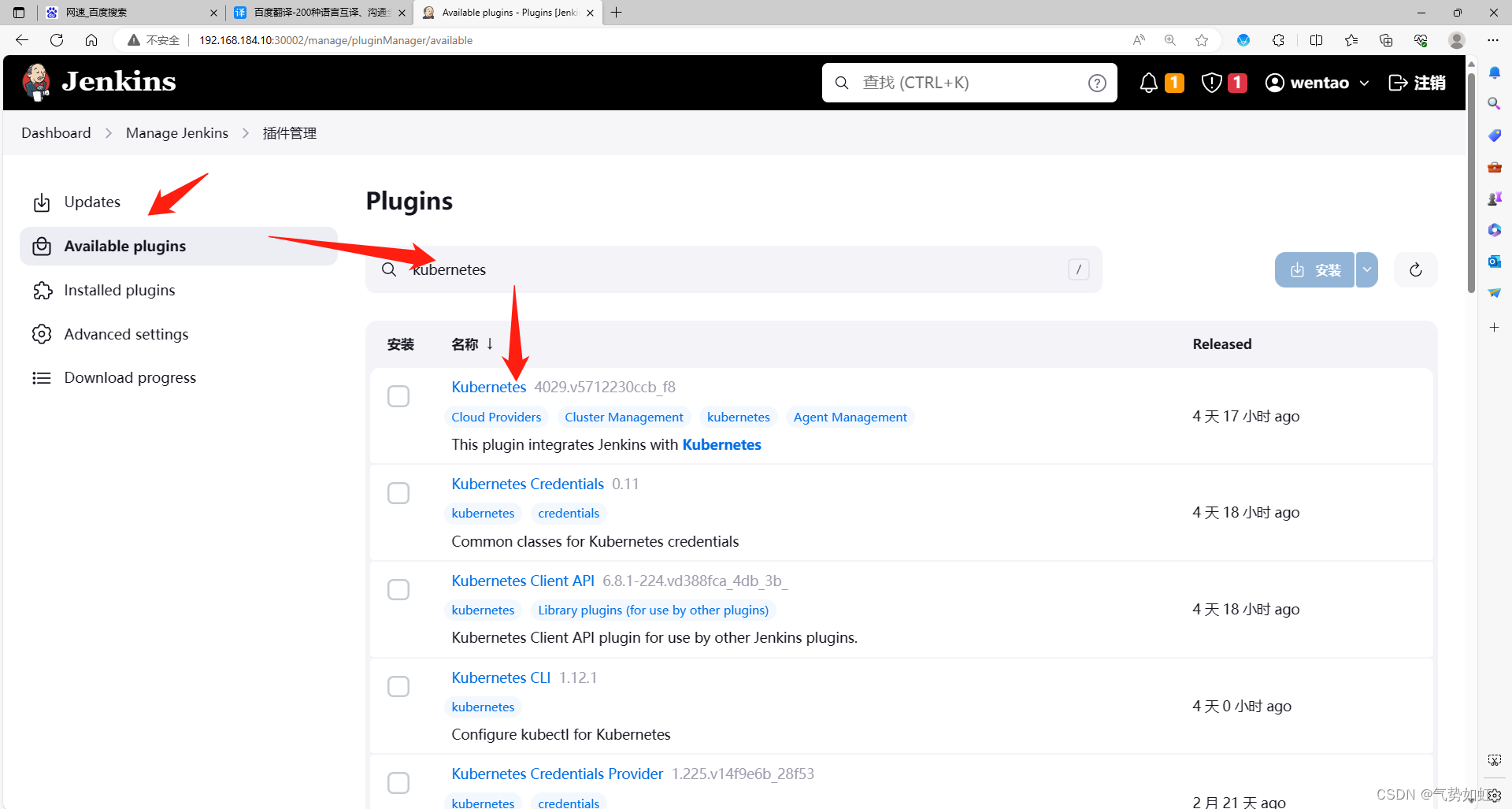
Task: Open browser profile avatar icon
Action: [x=1457, y=40]
